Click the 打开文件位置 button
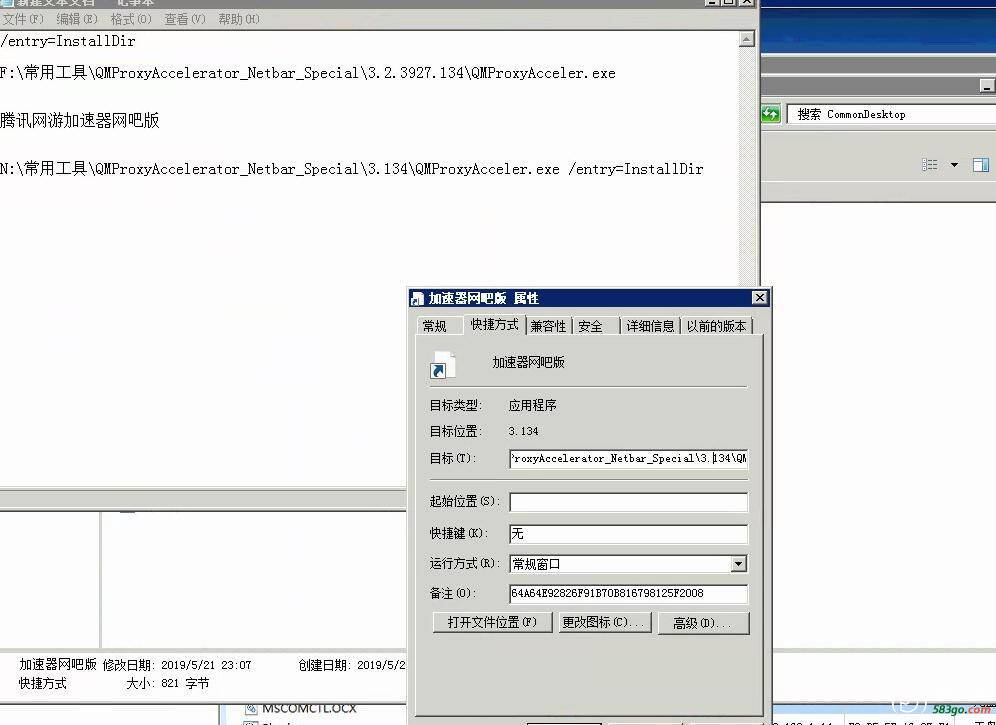The height and width of the screenshot is (725, 996). tap(492, 623)
